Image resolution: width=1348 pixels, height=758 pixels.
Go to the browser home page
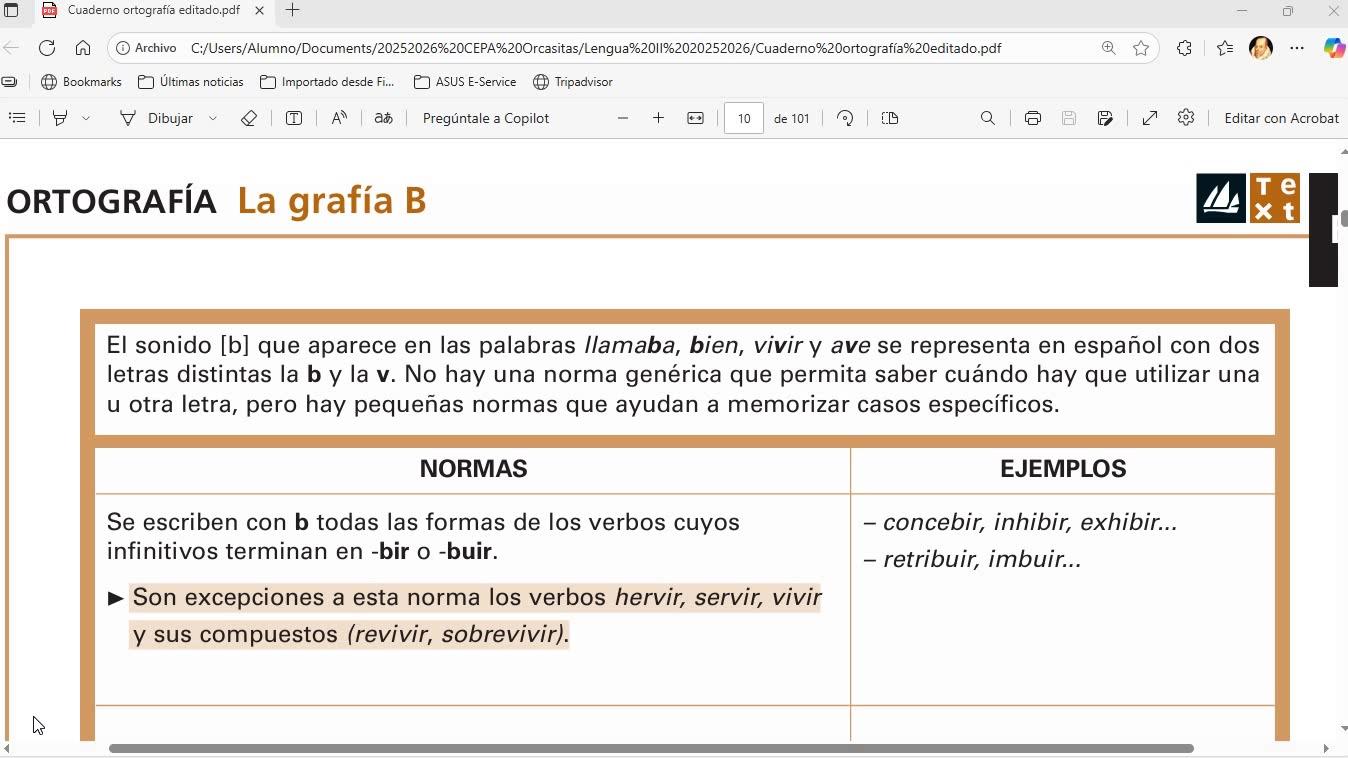[x=83, y=48]
